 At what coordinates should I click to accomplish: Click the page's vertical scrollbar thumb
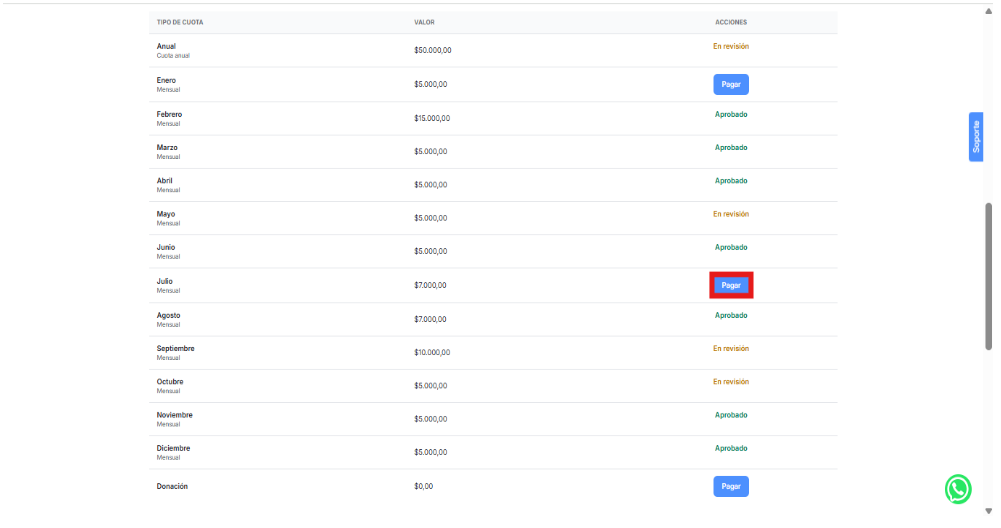click(x=989, y=275)
